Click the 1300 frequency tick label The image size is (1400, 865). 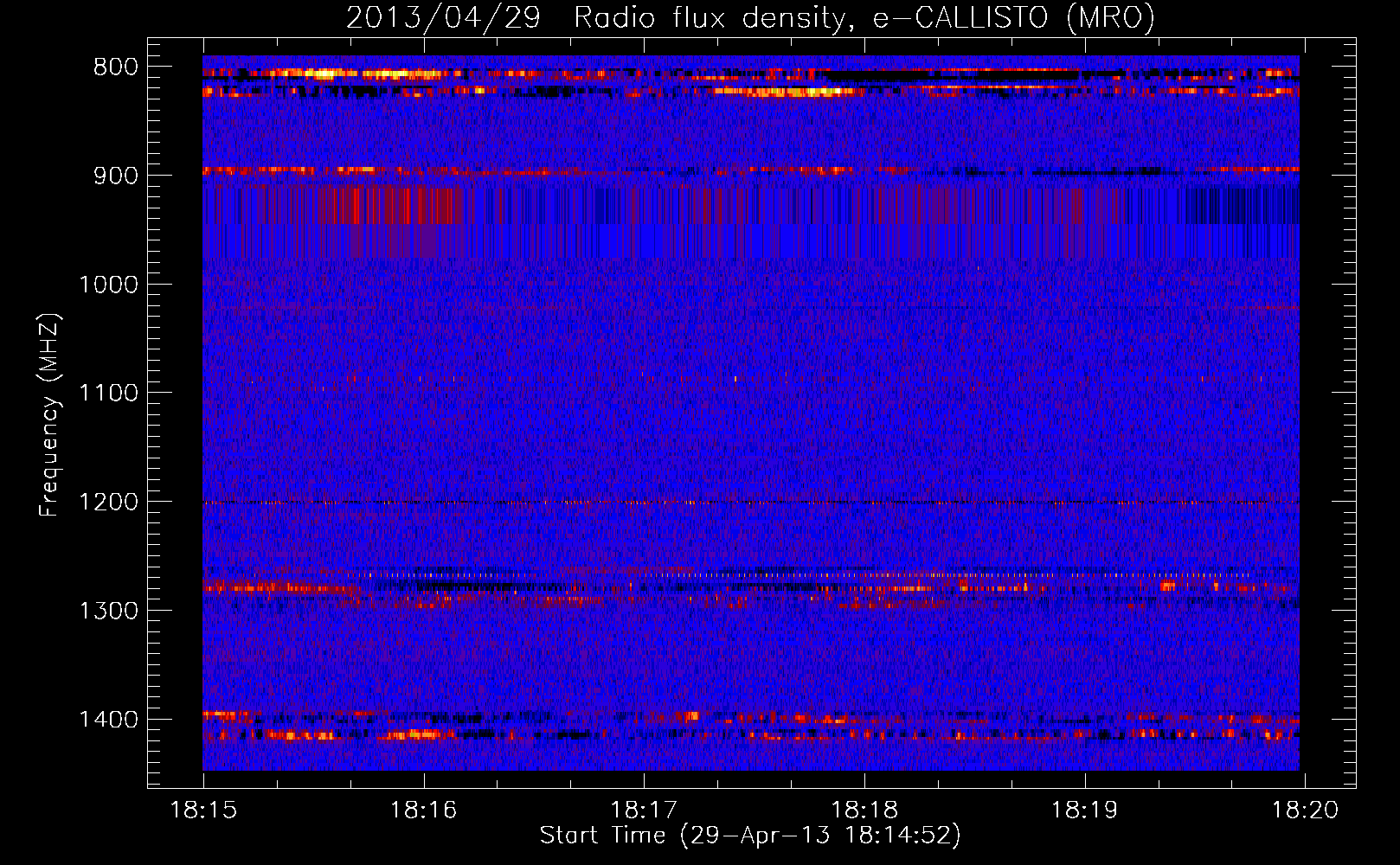tap(108, 611)
